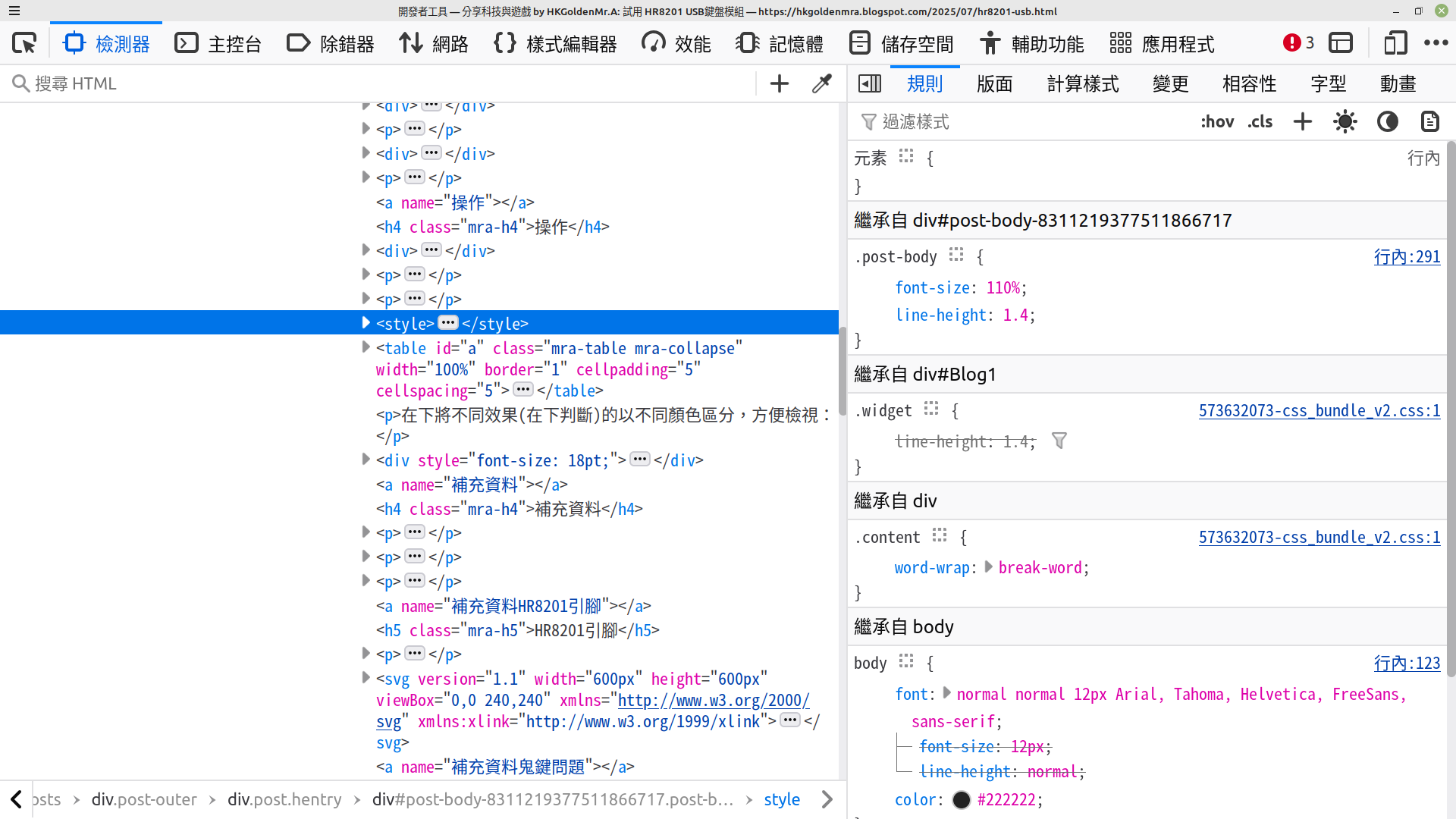Expand the p node just above the svg element
Viewport: 1456px width, 819px height.
point(366,654)
